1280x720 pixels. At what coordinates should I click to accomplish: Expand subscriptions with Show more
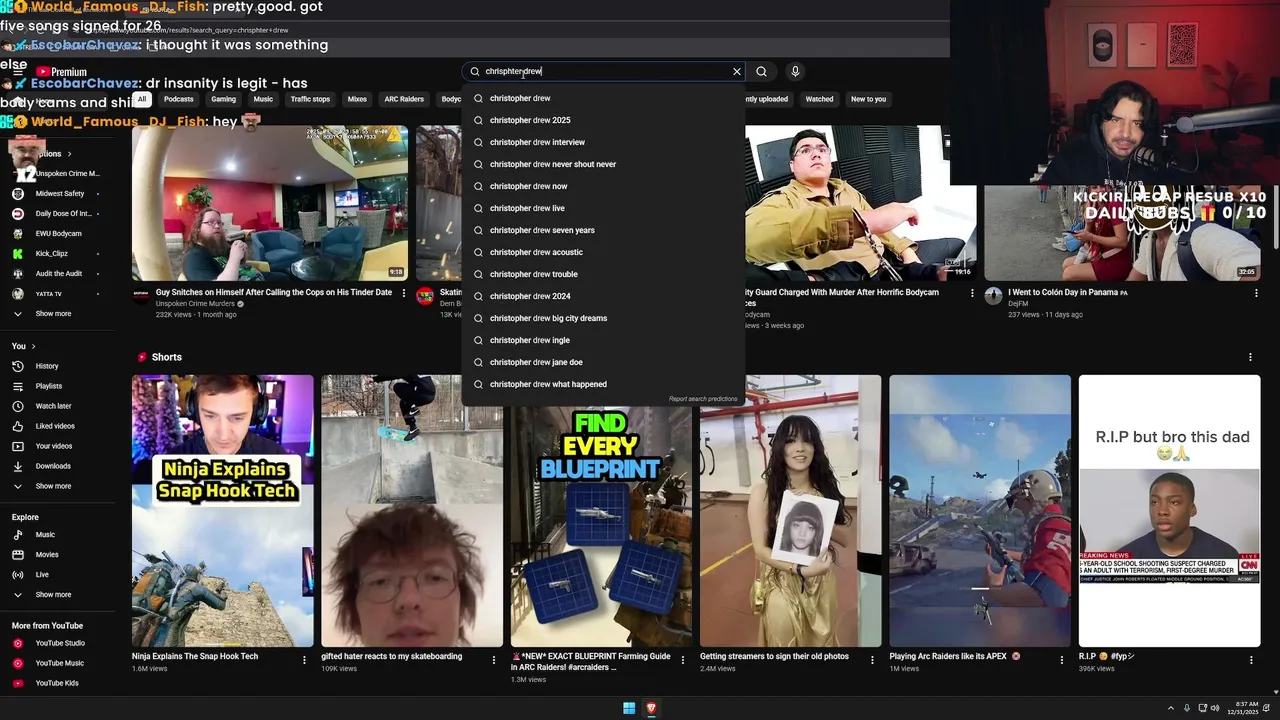coord(53,314)
